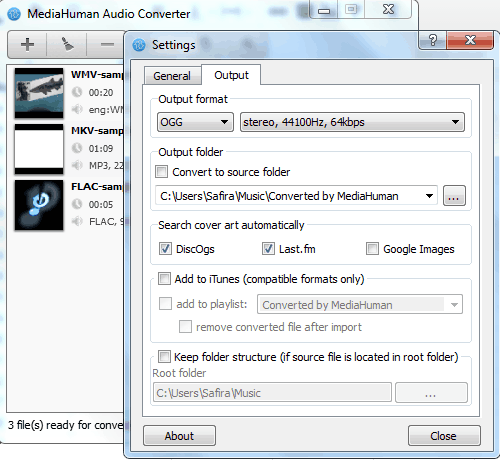Screen dimensions: 500x460
Task: Open the OGG output format dropdown
Action: point(195,122)
